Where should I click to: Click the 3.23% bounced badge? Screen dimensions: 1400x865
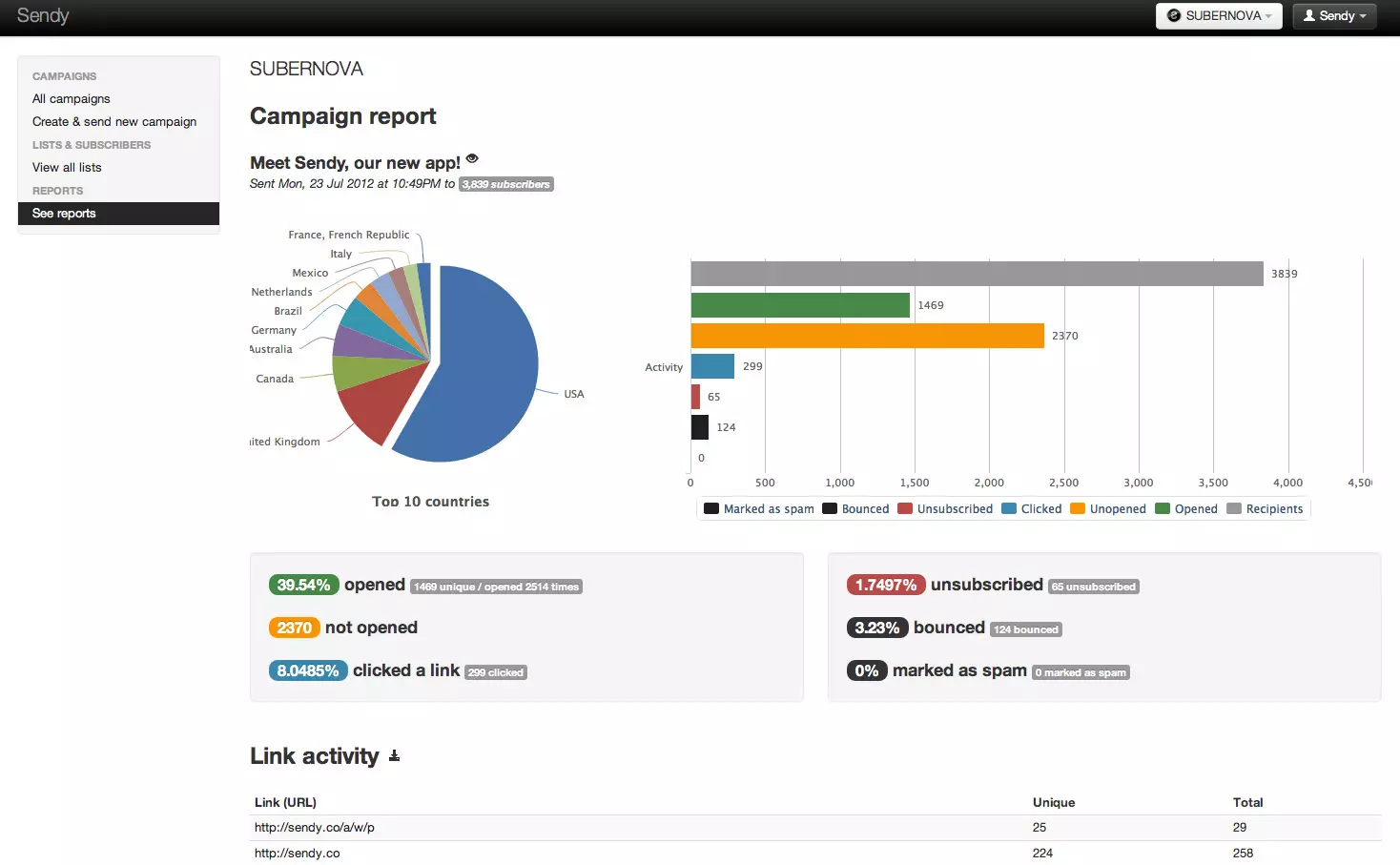click(x=877, y=628)
